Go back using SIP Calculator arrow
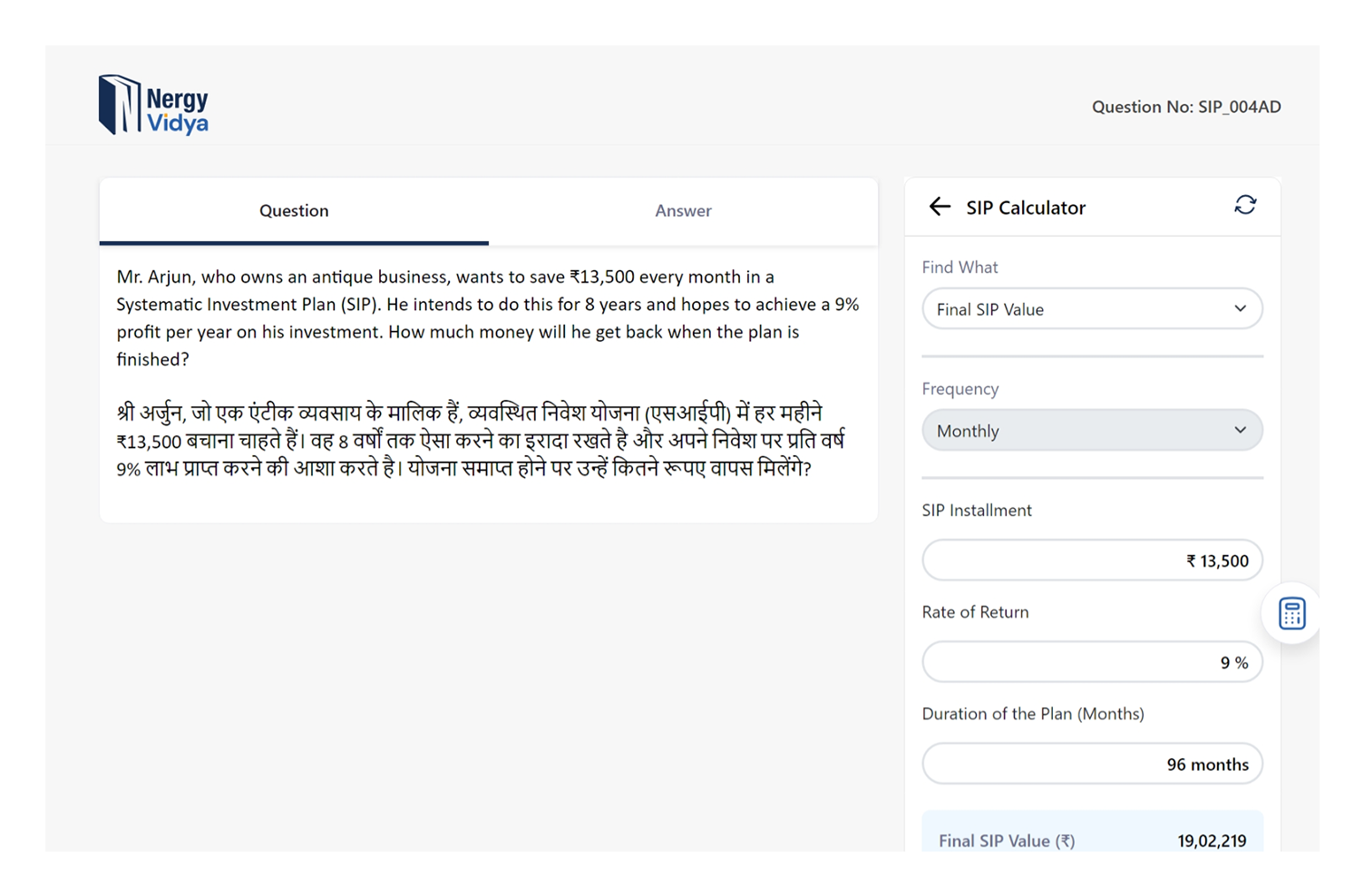Image resolution: width=1364 pixels, height=896 pixels. [940, 207]
